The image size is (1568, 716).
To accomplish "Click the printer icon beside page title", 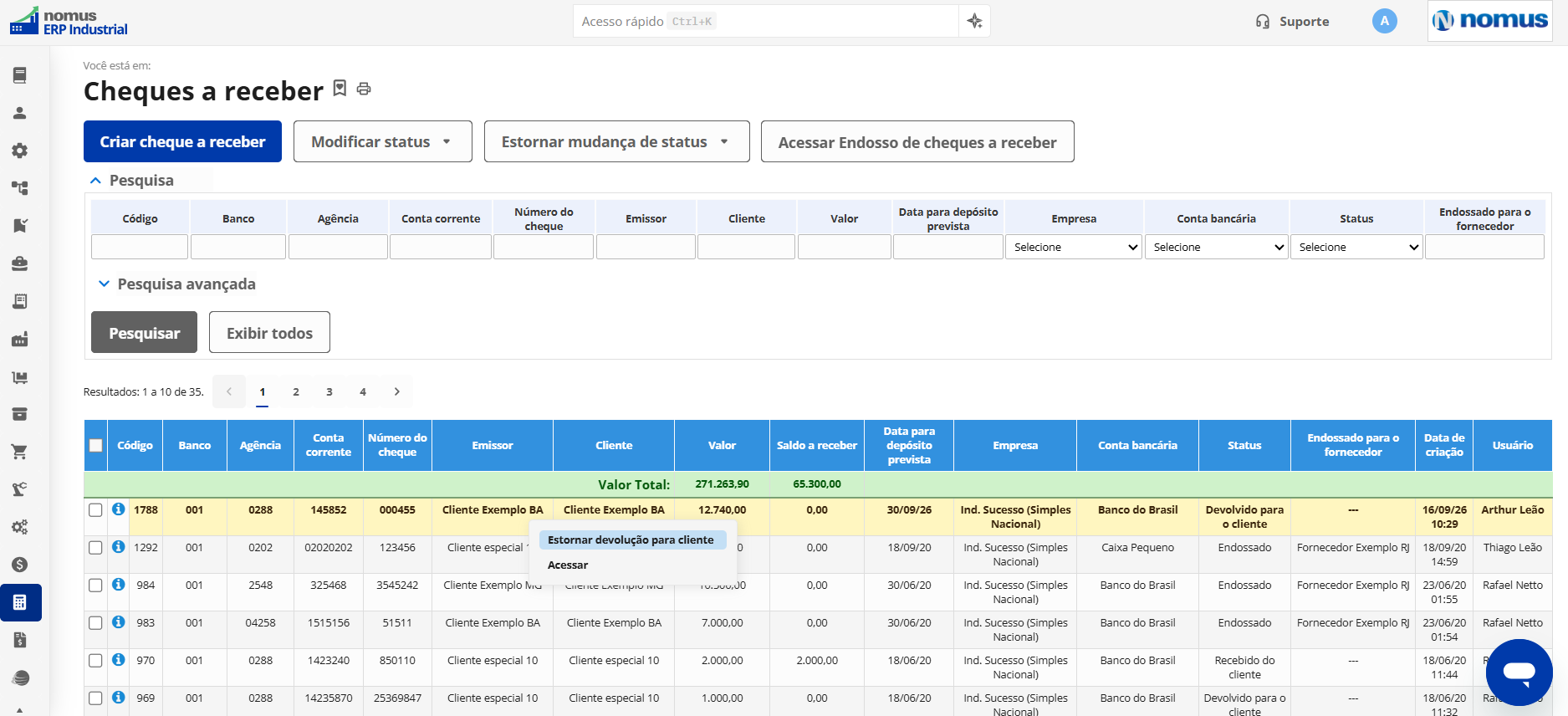I will click(x=364, y=89).
